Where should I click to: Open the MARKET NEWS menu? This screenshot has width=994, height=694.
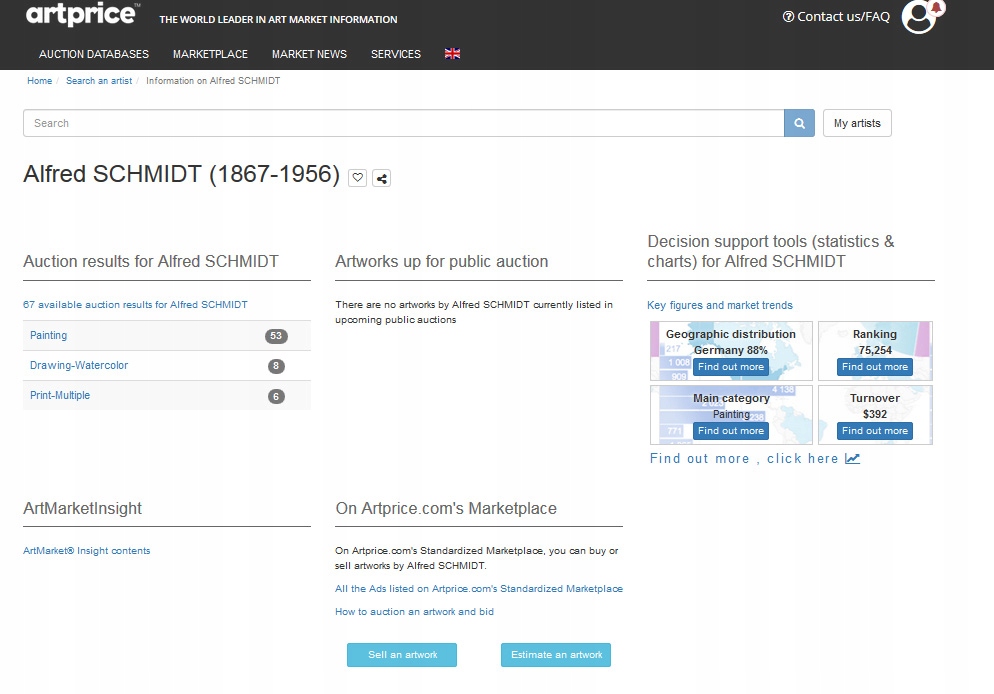[309, 54]
